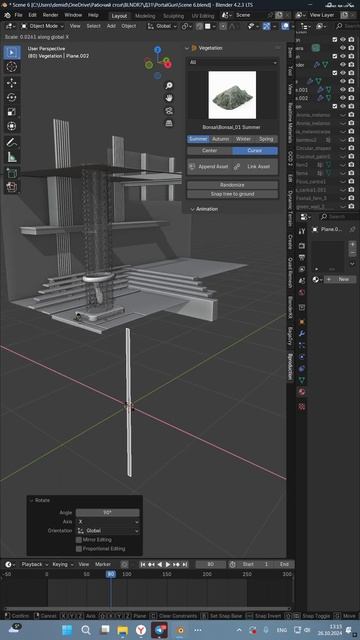Screen dimensions: 360x640
Task: Open the Rotate panel Orientation dropdown
Action: pyautogui.click(x=108, y=531)
